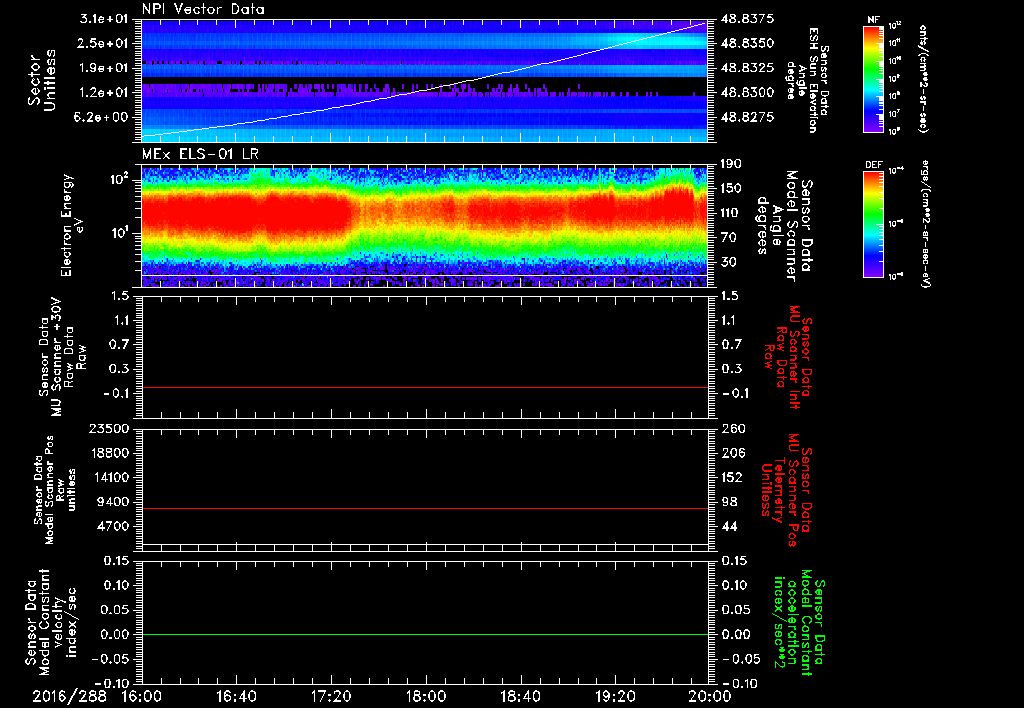Click the '150' scanner angle tick
Viewport: 1024px width, 708px height.
tap(731, 188)
